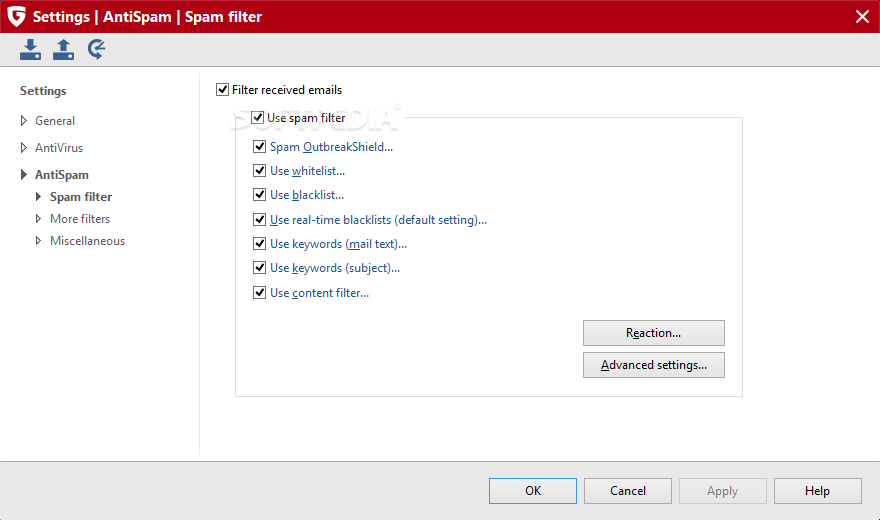This screenshot has width=880, height=520.
Task: Click the load settings download icon
Action: point(30,49)
